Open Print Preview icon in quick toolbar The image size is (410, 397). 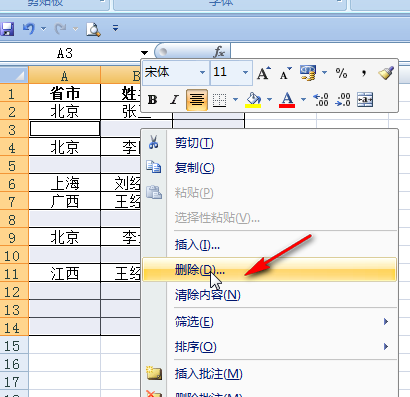pos(93,29)
